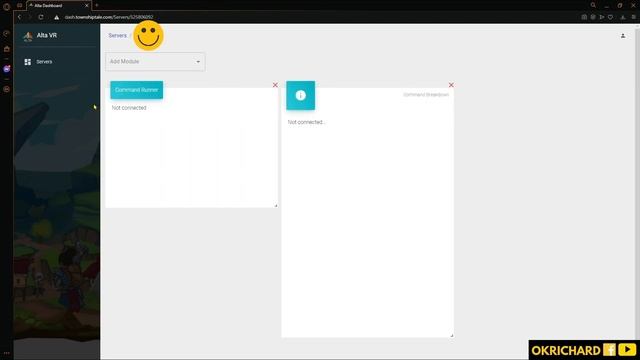Click the extensions cube icon
The width and height of the screenshot is (640, 360).
tap(593, 17)
